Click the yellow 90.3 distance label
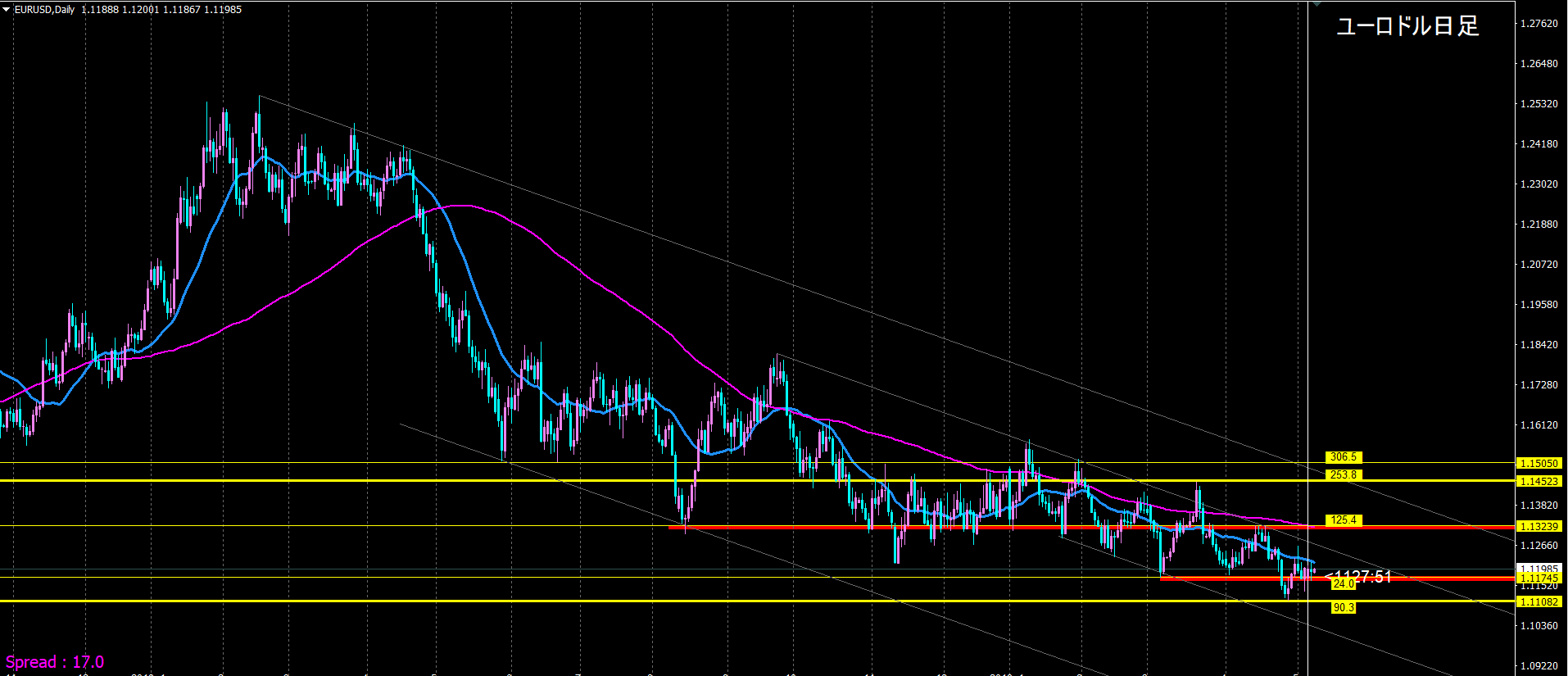 tap(1344, 608)
